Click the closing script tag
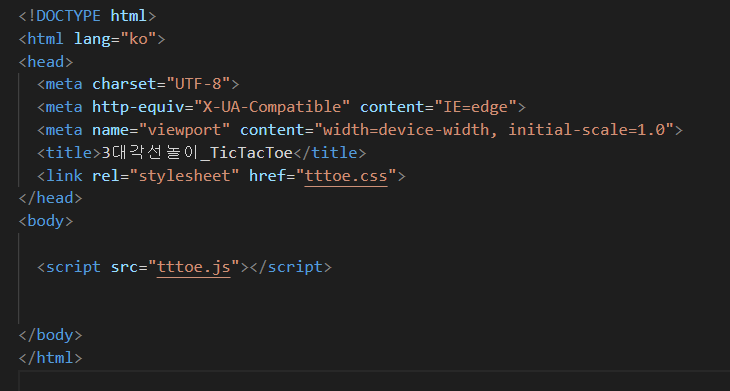The image size is (730, 391). pyautogui.click(x=291, y=267)
